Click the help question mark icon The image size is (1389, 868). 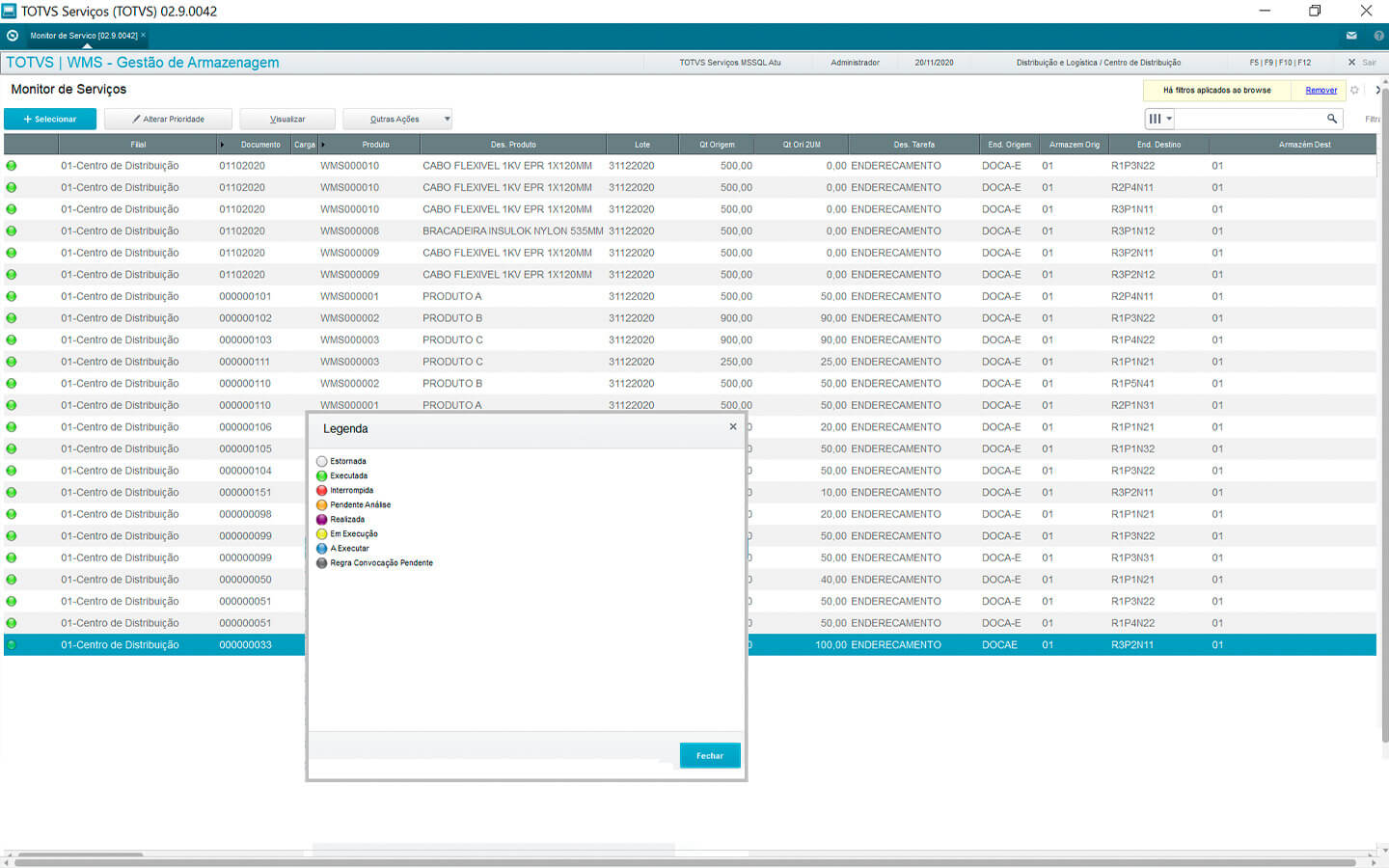pyautogui.click(x=1378, y=36)
